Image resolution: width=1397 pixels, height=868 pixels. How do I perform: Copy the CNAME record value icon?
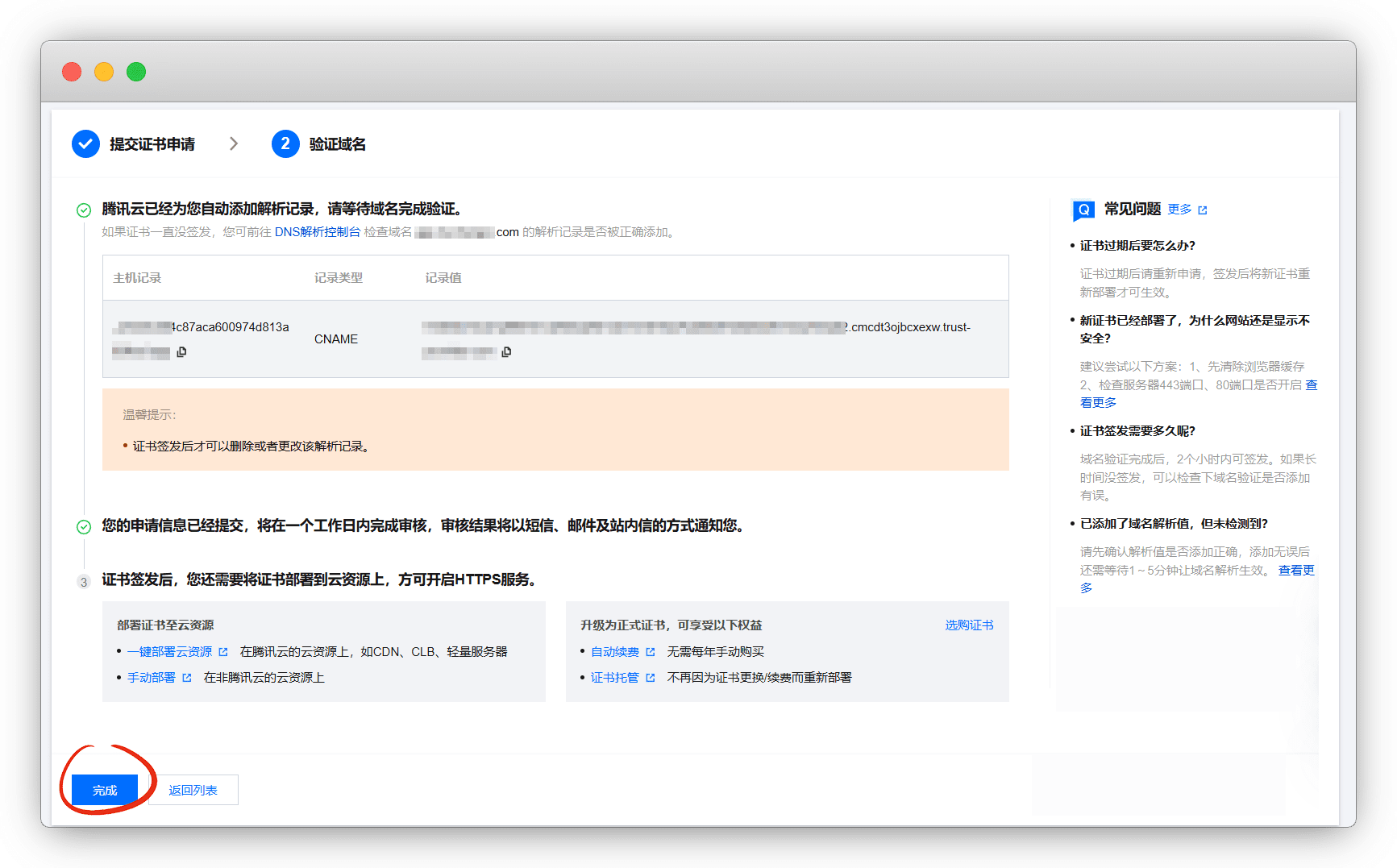(x=506, y=352)
